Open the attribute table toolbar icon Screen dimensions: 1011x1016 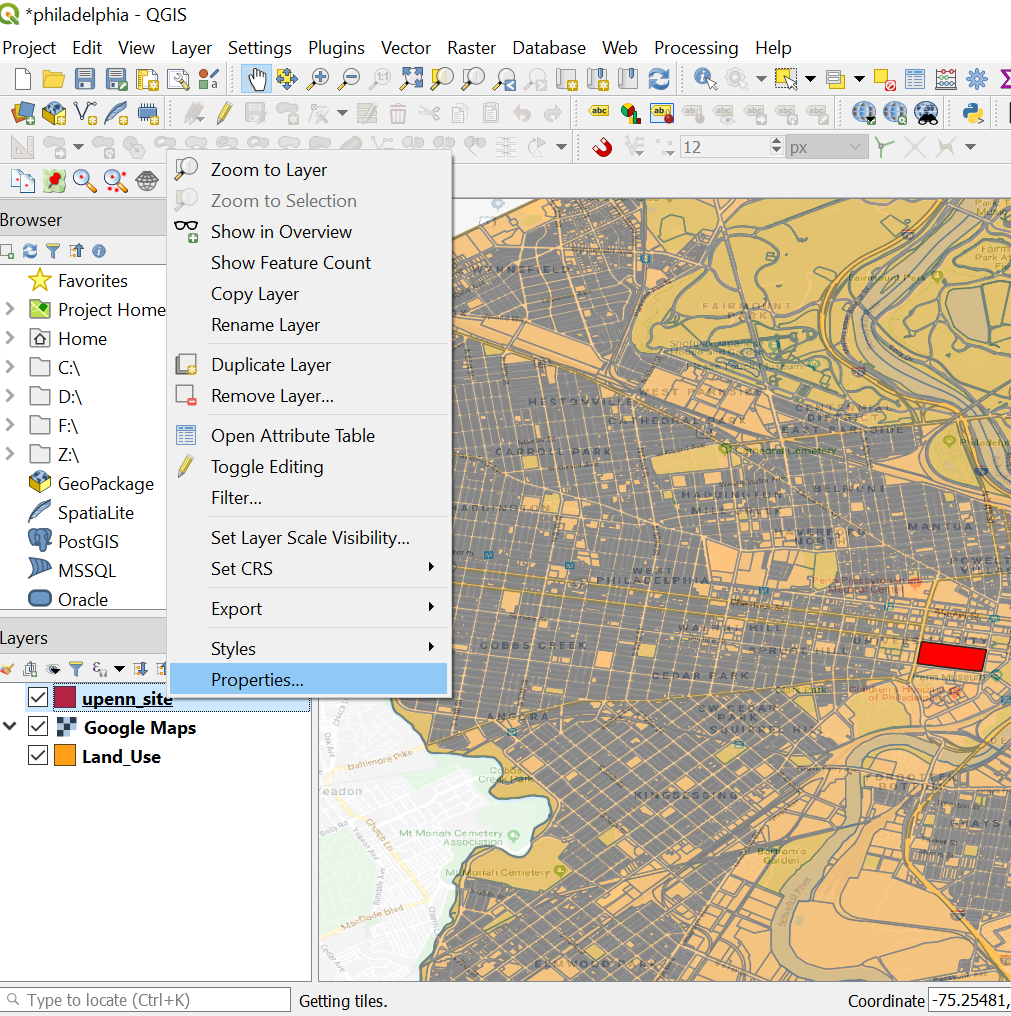[x=915, y=79]
